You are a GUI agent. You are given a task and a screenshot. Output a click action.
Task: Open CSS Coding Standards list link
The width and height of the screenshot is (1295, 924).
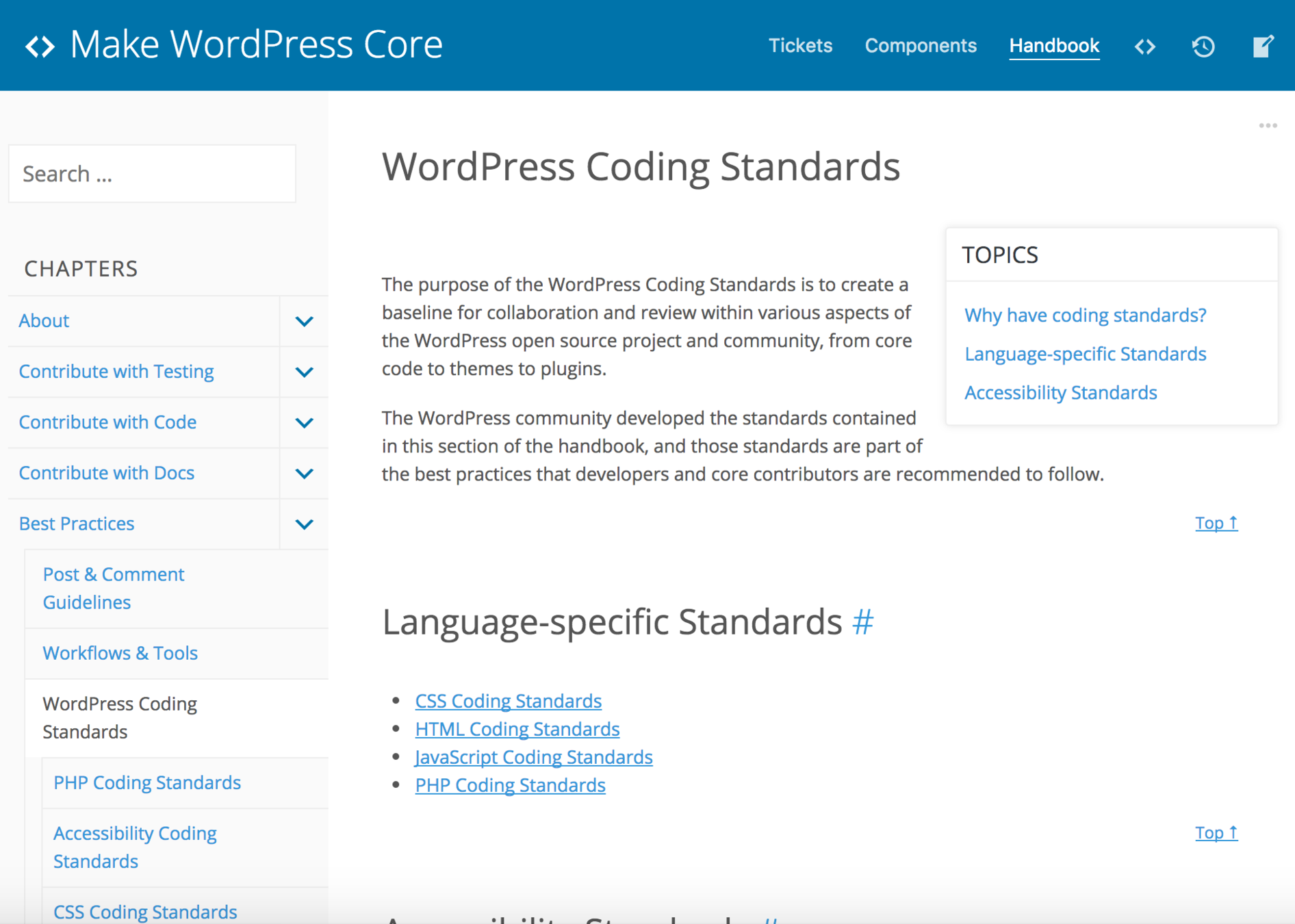coord(509,701)
